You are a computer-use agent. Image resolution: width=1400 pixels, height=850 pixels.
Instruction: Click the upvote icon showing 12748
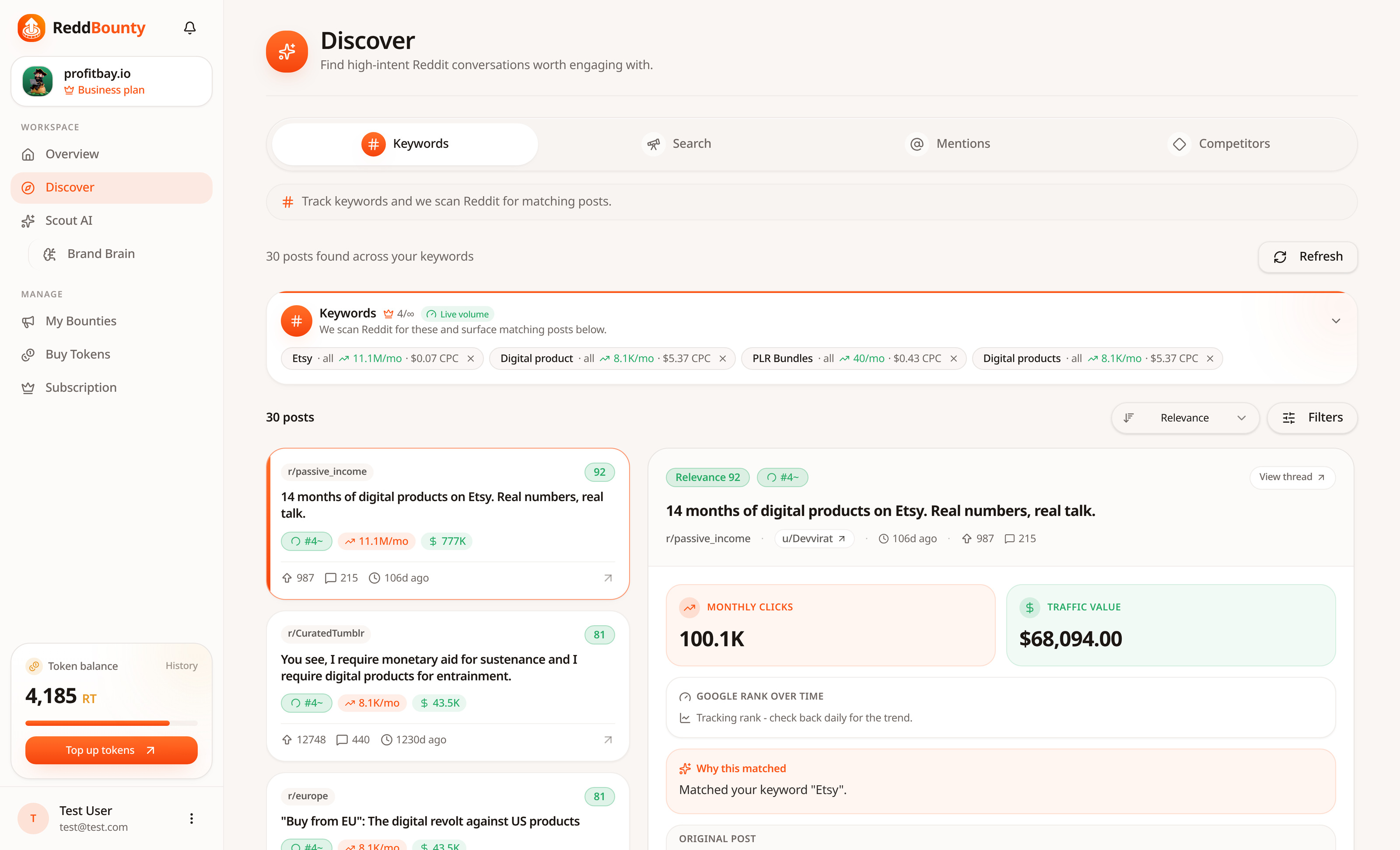pos(287,740)
